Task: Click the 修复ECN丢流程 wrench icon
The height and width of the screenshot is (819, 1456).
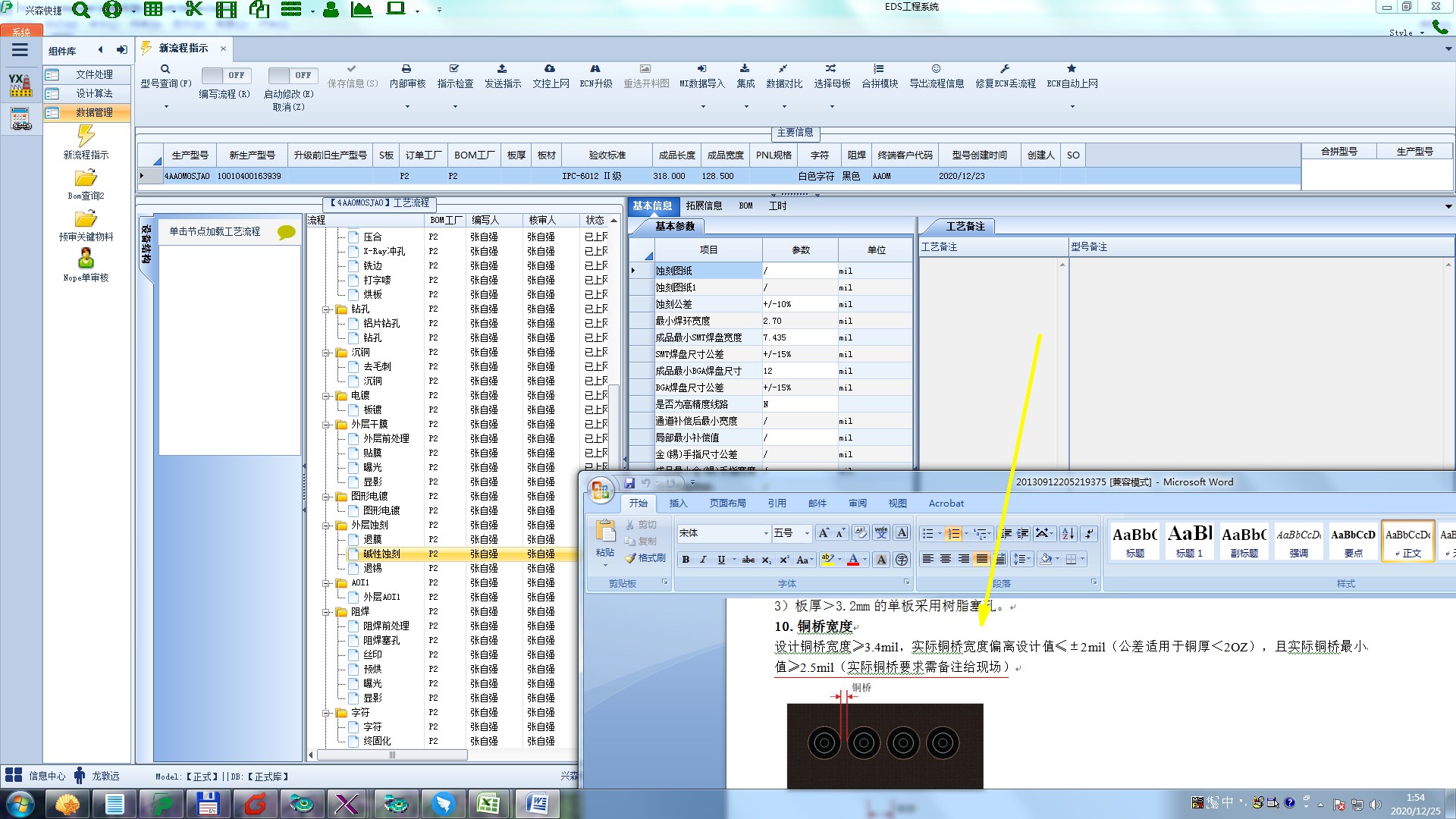Action: click(x=1004, y=69)
